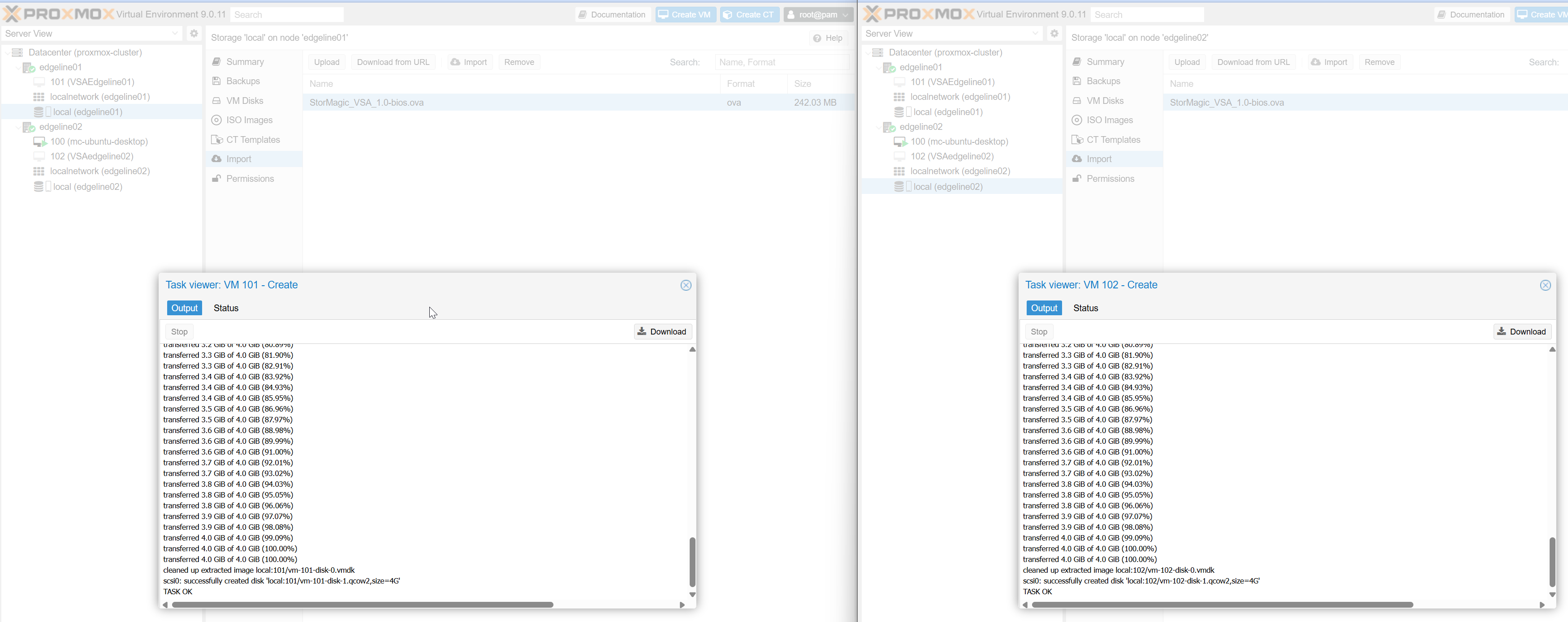This screenshot has height=622, width=1568.
Task: Close the VM 101 task viewer
Action: (685, 285)
